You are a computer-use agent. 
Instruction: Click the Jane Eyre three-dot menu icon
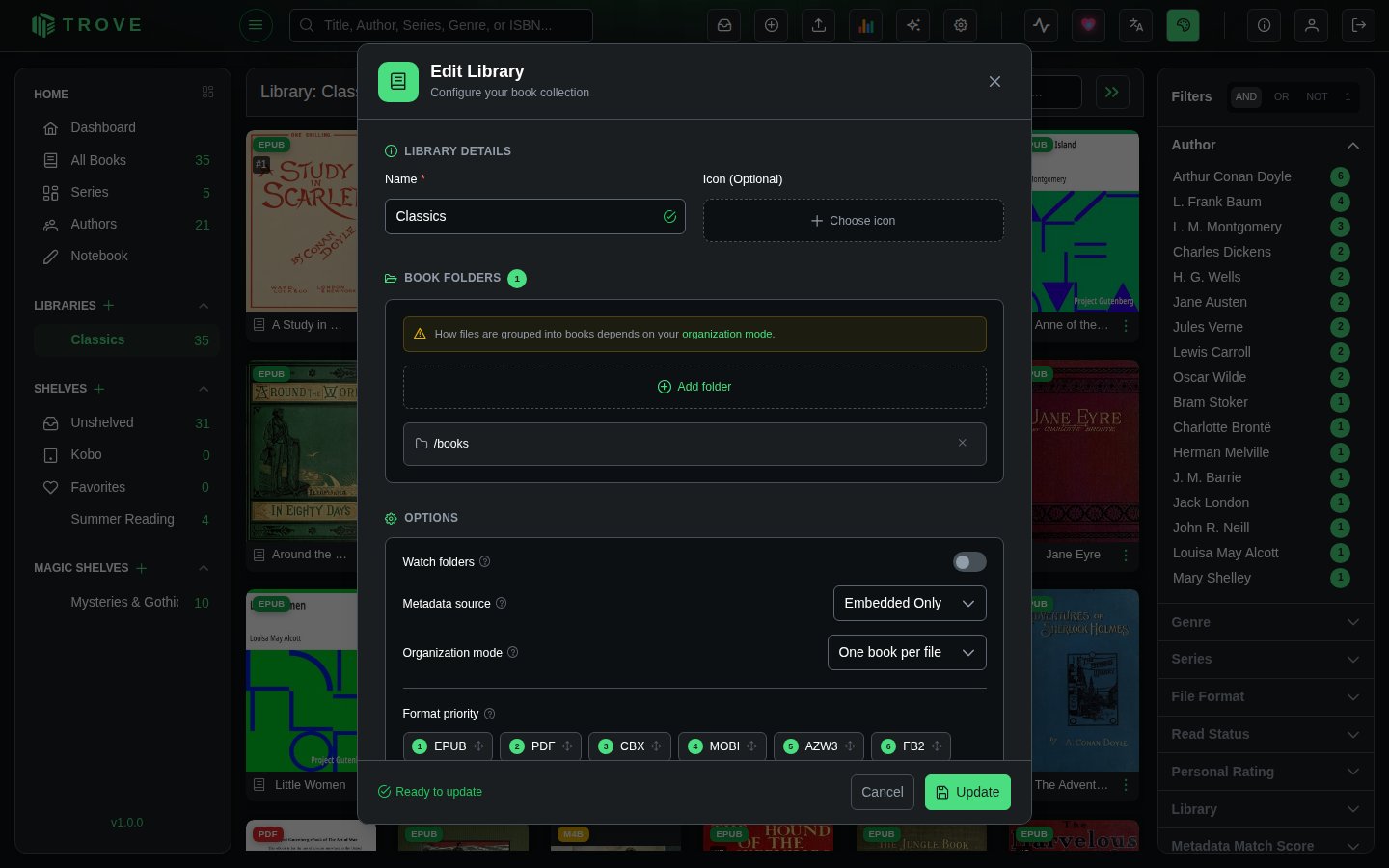(x=1126, y=555)
